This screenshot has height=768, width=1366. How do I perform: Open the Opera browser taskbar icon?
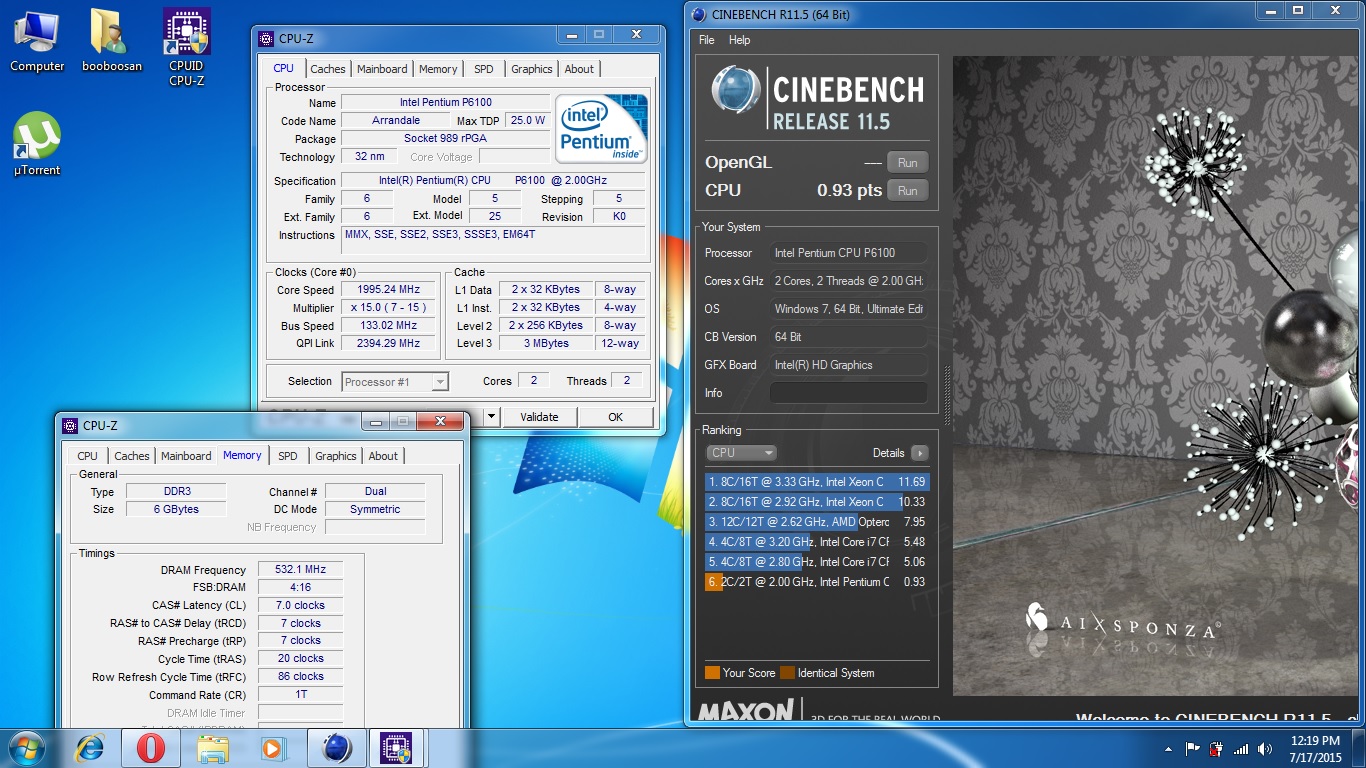pos(151,748)
